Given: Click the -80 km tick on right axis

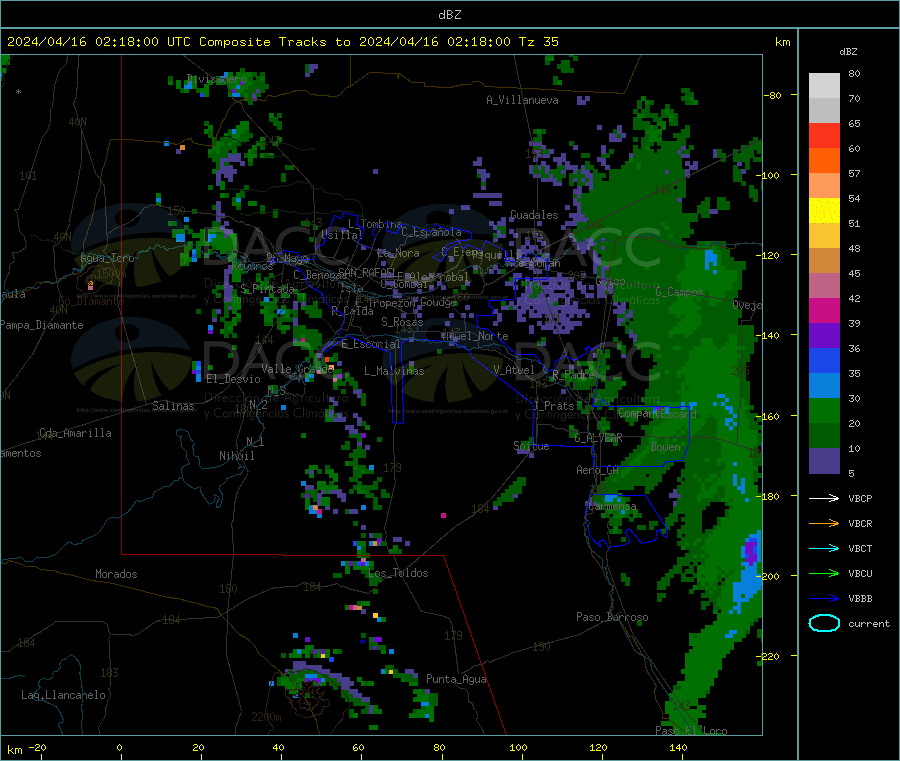Looking at the screenshot, I should click(x=772, y=95).
